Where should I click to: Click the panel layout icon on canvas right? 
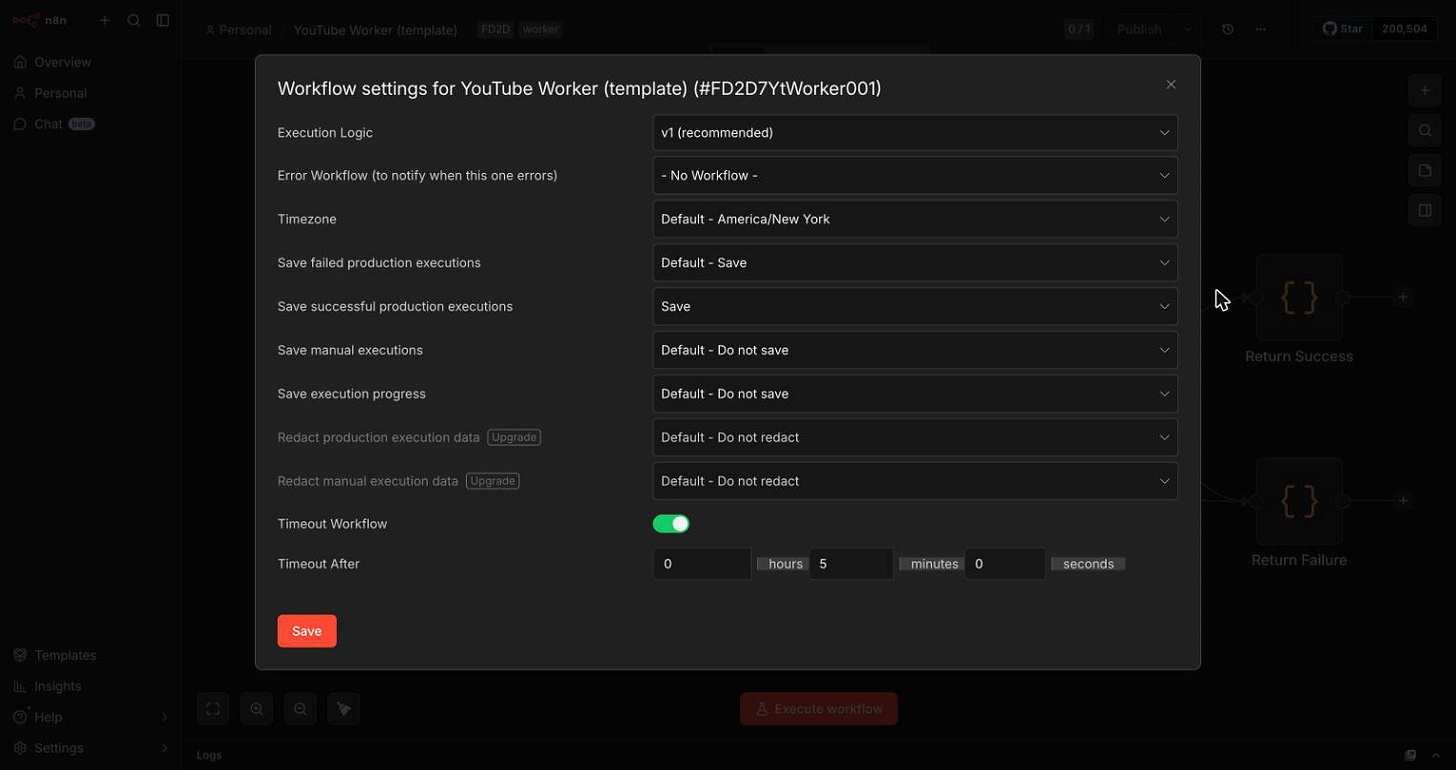pyautogui.click(x=1425, y=210)
